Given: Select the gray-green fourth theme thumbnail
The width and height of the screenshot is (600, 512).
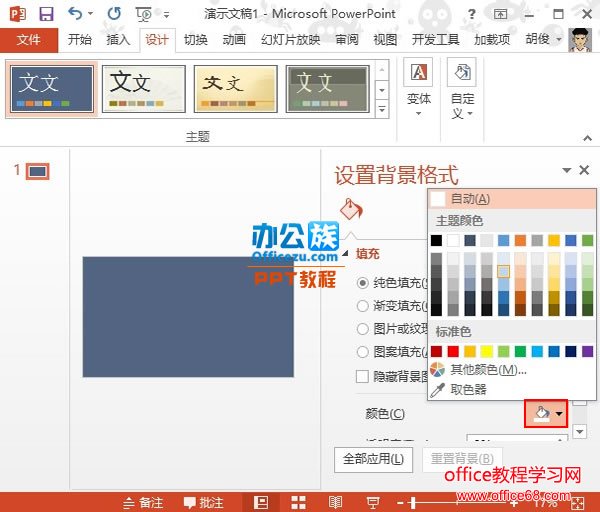Looking at the screenshot, I should click(328, 89).
